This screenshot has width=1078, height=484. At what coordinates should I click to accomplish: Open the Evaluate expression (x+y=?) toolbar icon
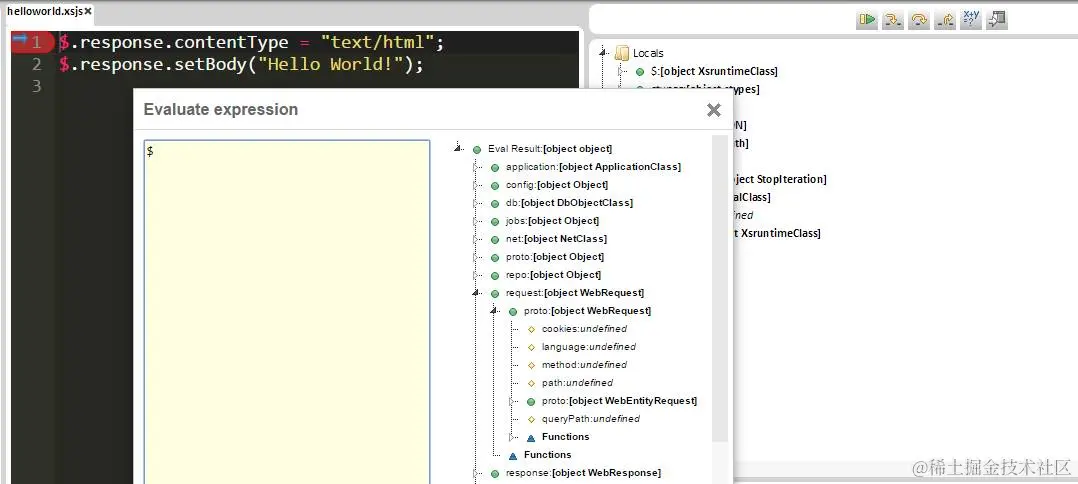click(x=971, y=19)
